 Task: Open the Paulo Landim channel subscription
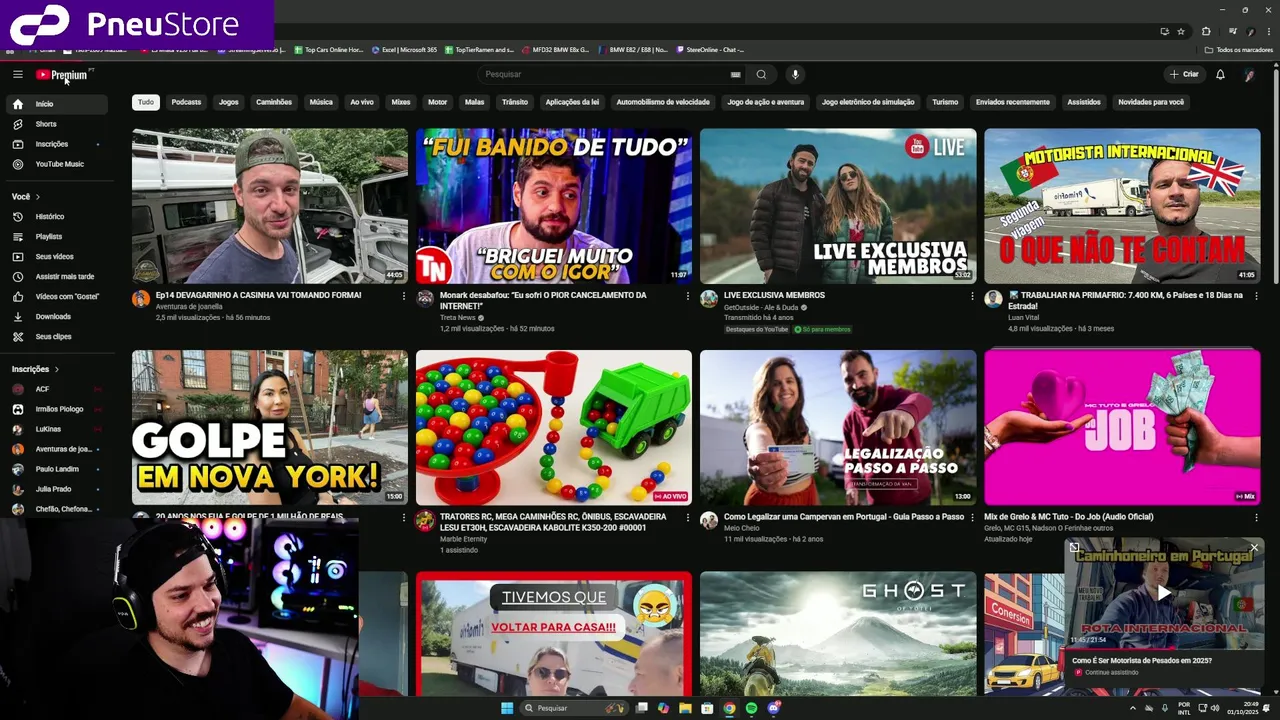point(59,469)
